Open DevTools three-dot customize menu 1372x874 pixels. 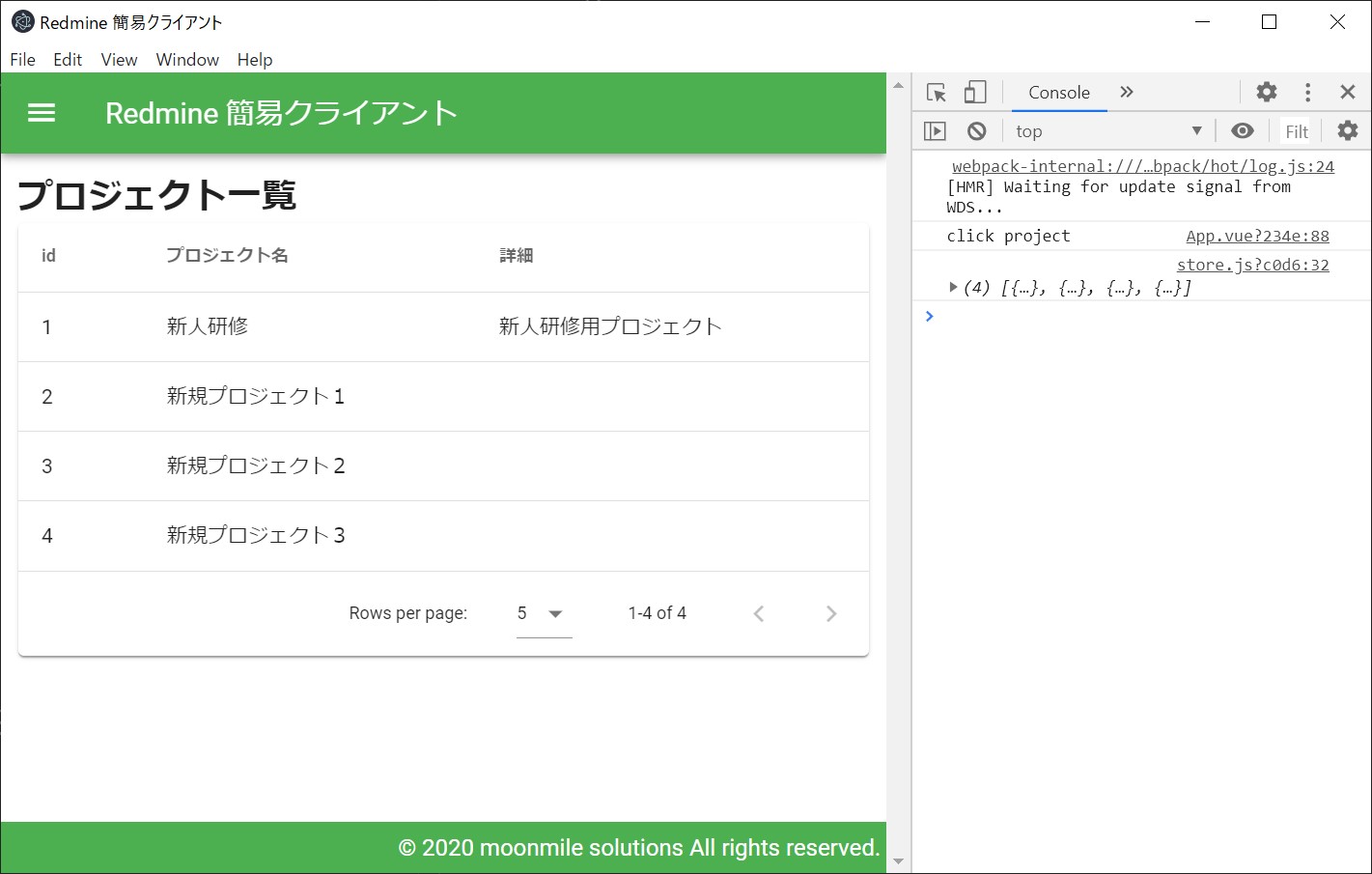pos(1307,93)
